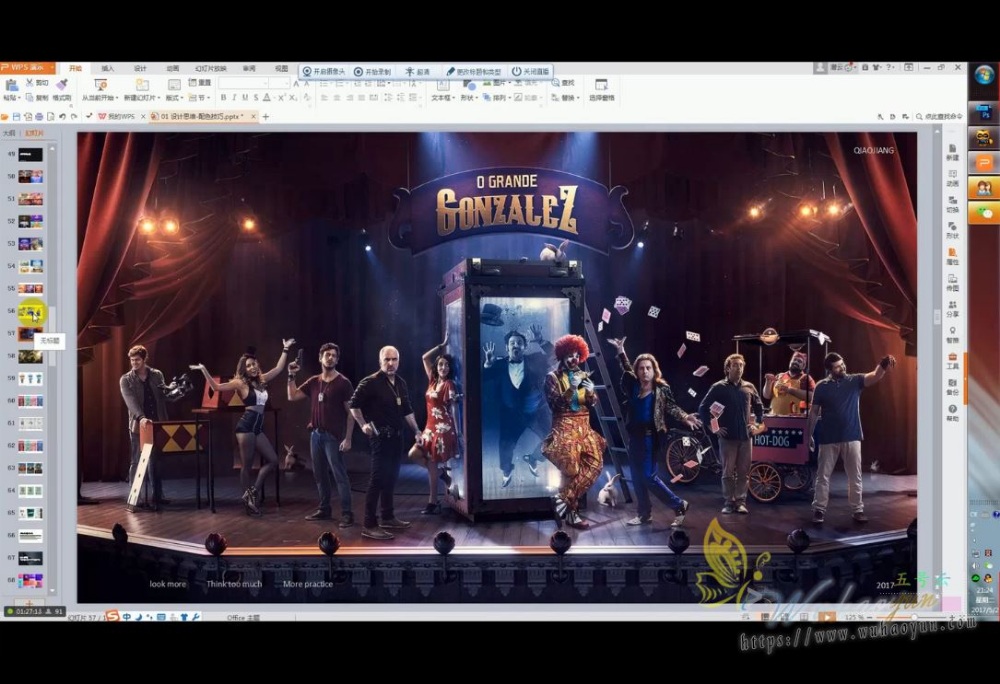Toggle text Shadow S button
Viewport: 1000px width, 684px height.
256,98
